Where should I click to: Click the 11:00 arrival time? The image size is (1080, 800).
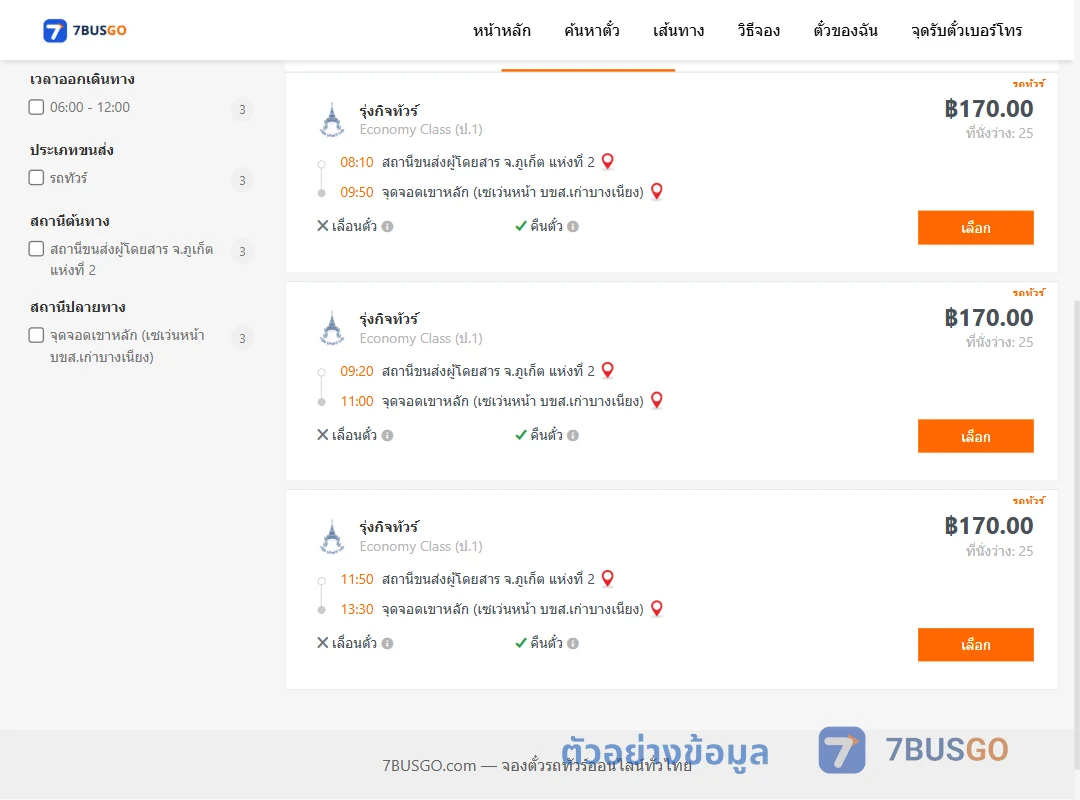[x=357, y=401]
